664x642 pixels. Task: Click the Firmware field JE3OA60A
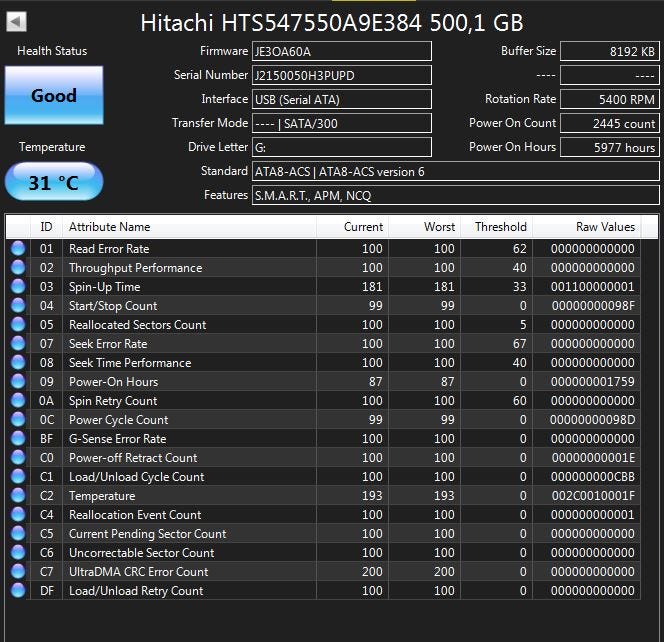[342, 51]
